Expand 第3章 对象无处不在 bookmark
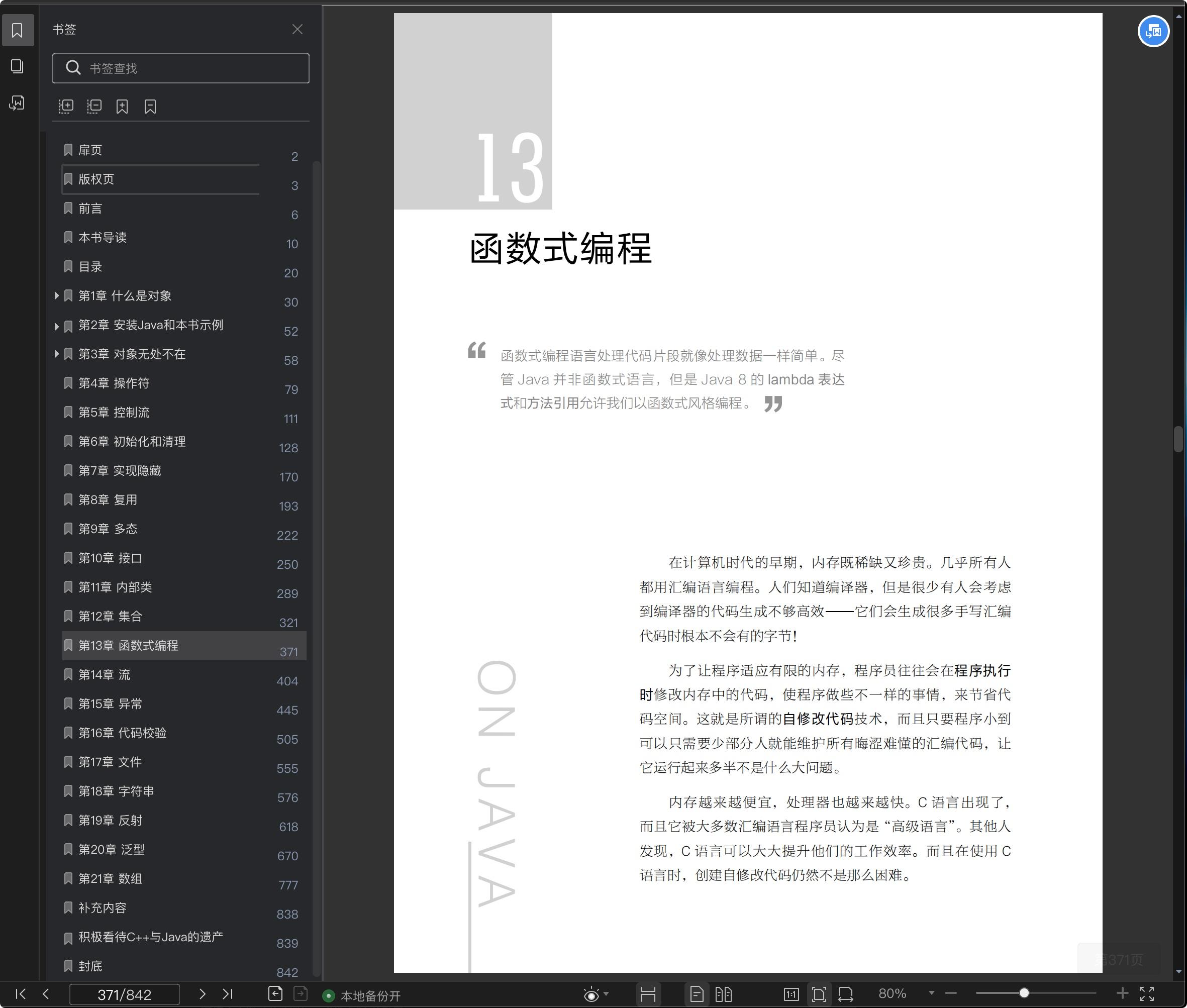The image size is (1187, 1008). pos(56,354)
